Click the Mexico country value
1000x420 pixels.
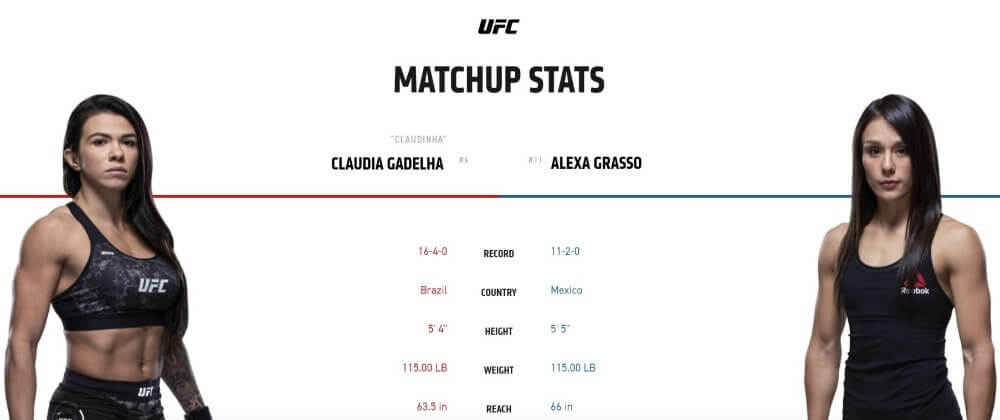pyautogui.click(x=566, y=290)
